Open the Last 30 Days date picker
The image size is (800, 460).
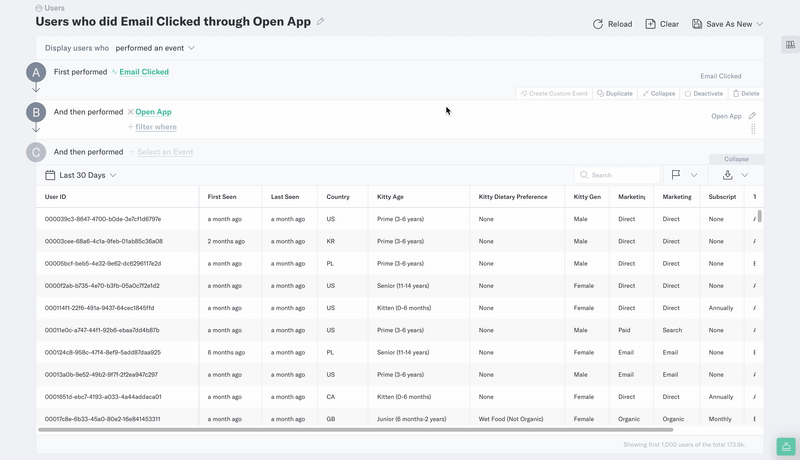click(81, 175)
